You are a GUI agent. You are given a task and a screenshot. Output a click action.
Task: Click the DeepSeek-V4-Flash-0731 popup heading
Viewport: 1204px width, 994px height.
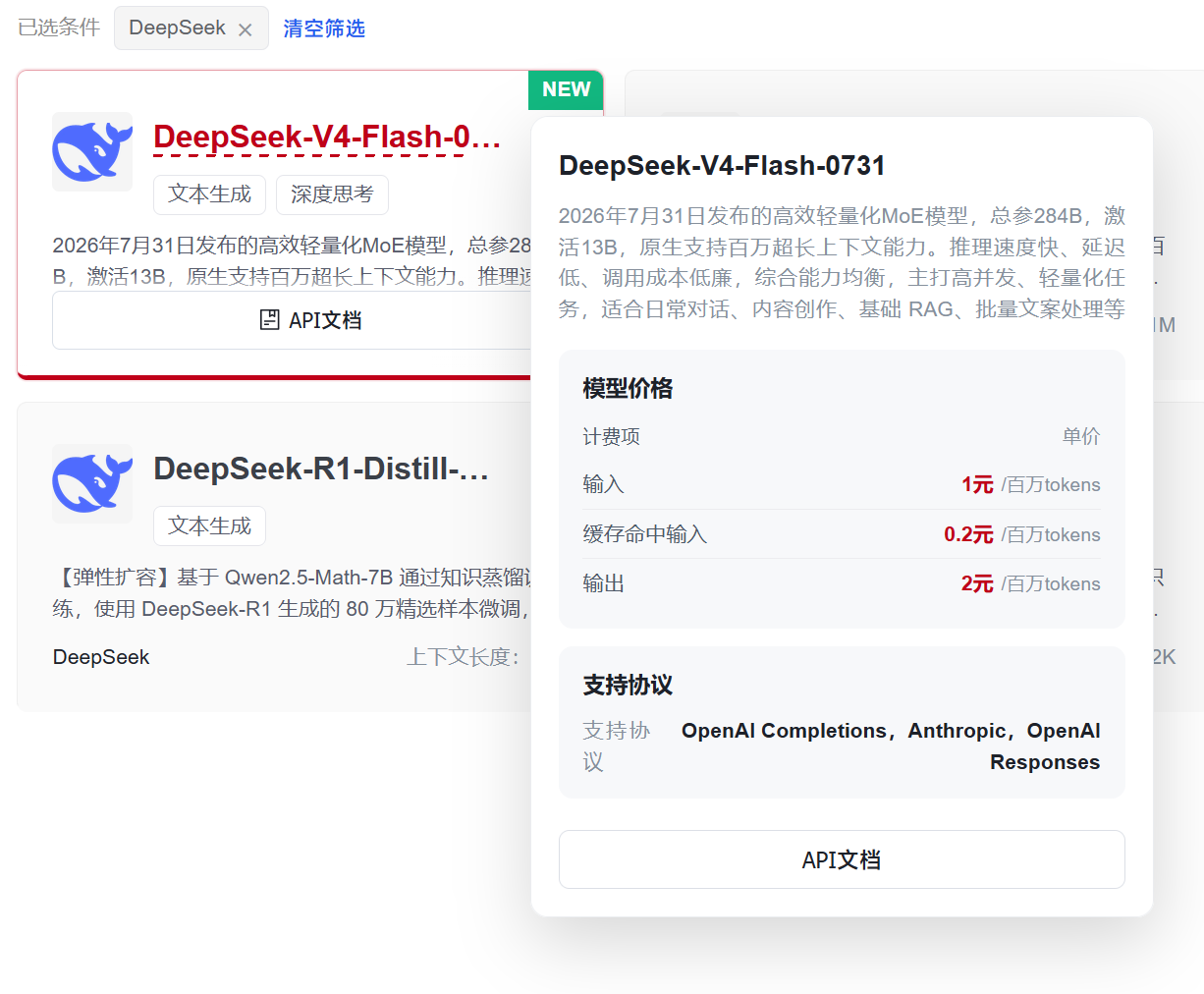pos(722,166)
